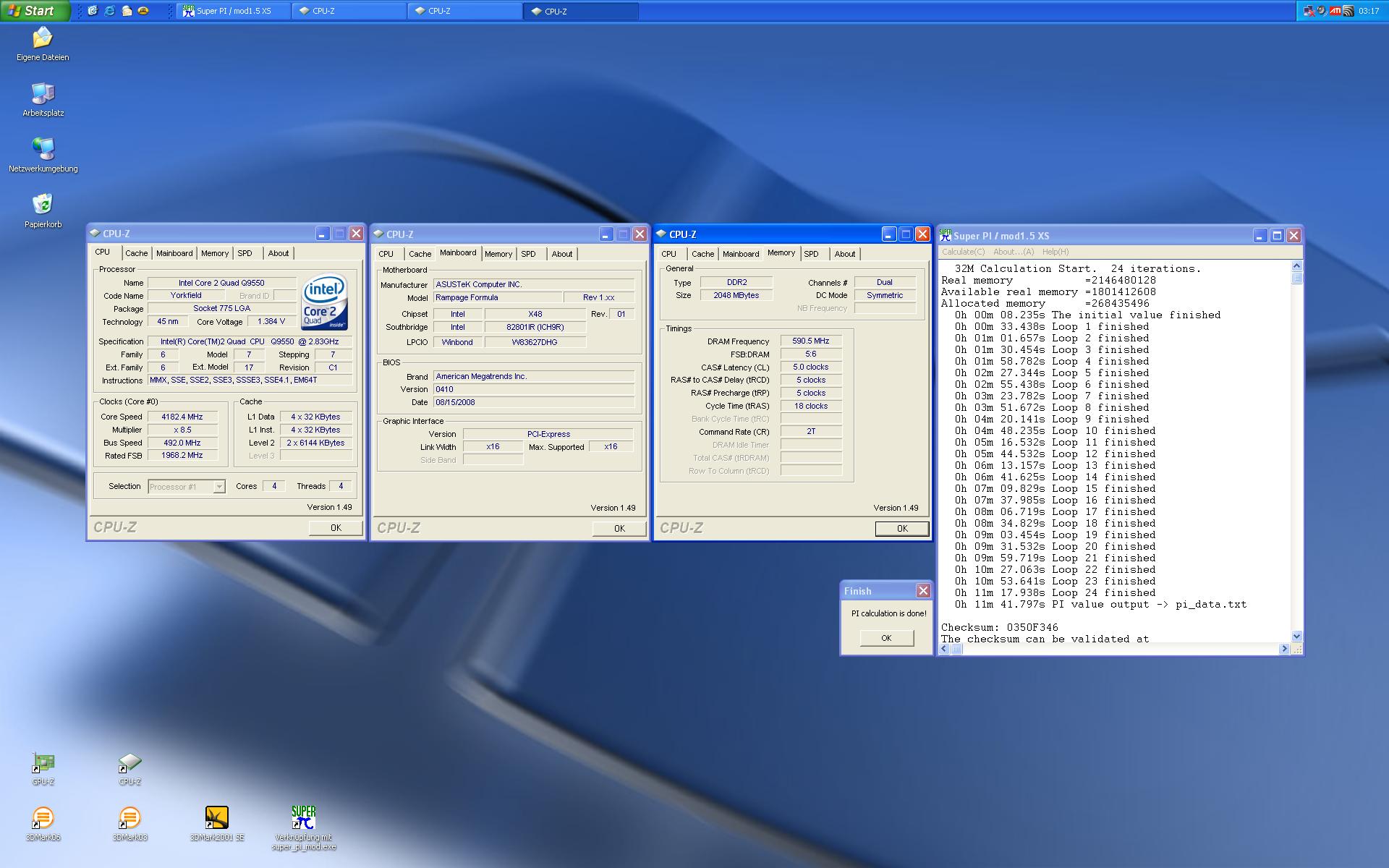Click the Checksum: 0350F346 line
The height and width of the screenshot is (868, 1389).
point(999,627)
